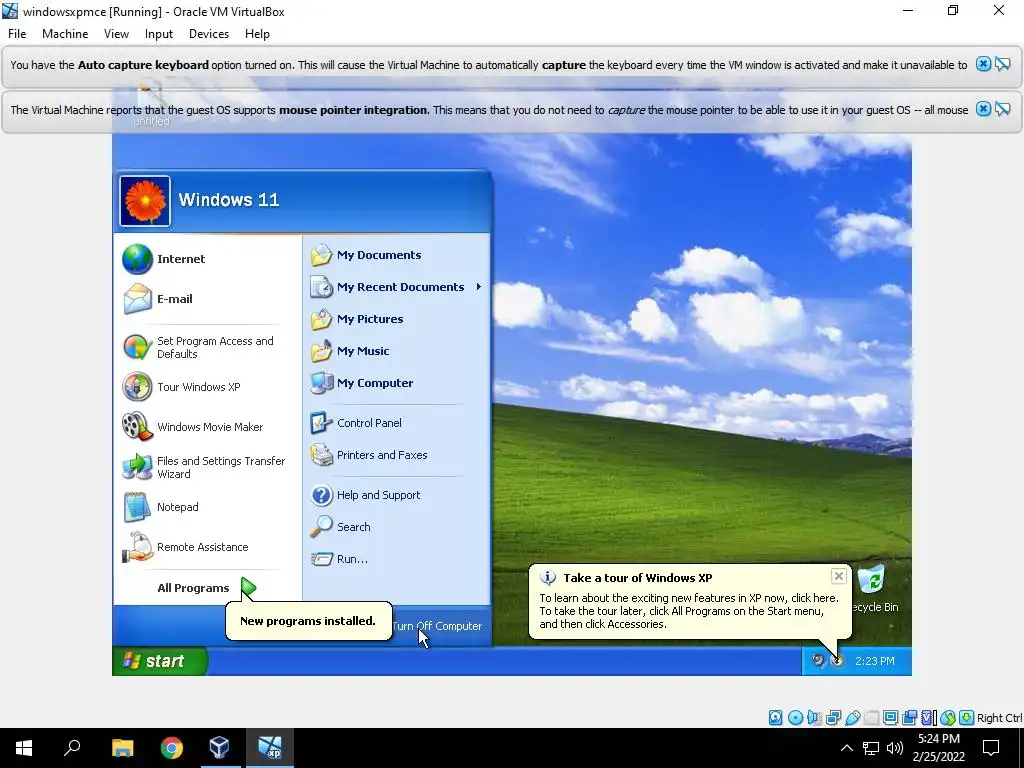Image resolution: width=1024 pixels, height=768 pixels.
Task: Open the Windows host Start button
Action: (24, 748)
